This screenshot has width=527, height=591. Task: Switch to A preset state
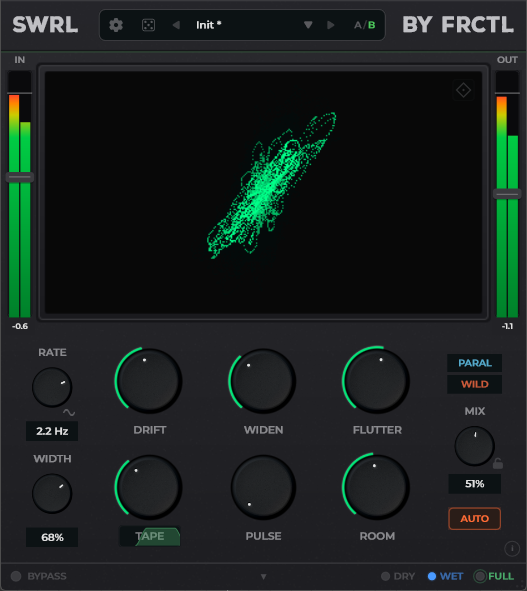tap(357, 25)
